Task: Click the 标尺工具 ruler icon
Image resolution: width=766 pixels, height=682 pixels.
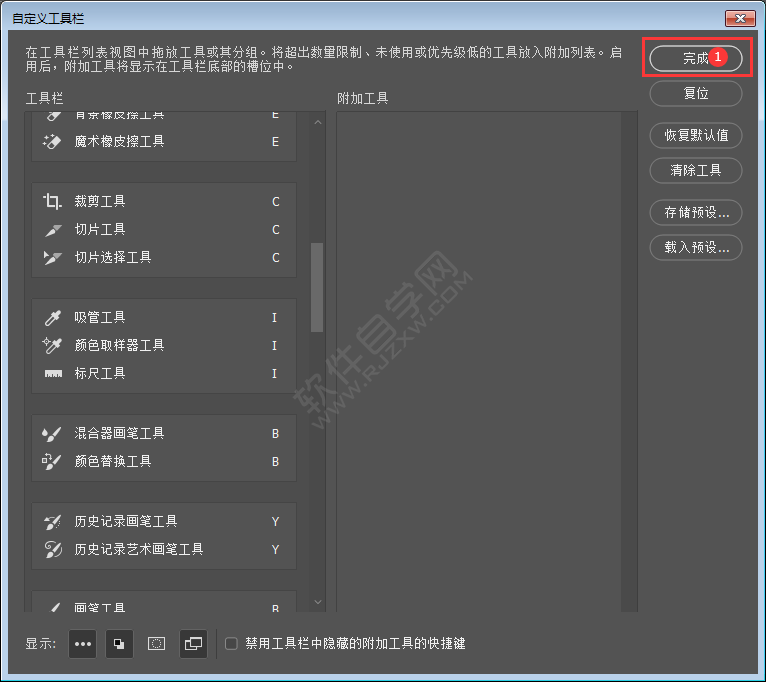Action: pos(53,374)
